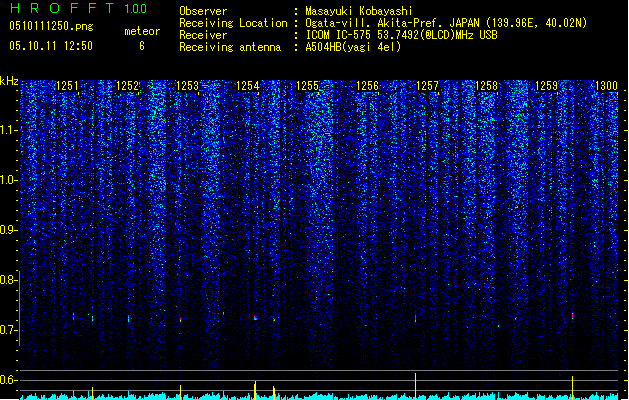Click the 'Receiving Location' label
This screenshot has width=629, height=400.
pyautogui.click(x=233, y=23)
